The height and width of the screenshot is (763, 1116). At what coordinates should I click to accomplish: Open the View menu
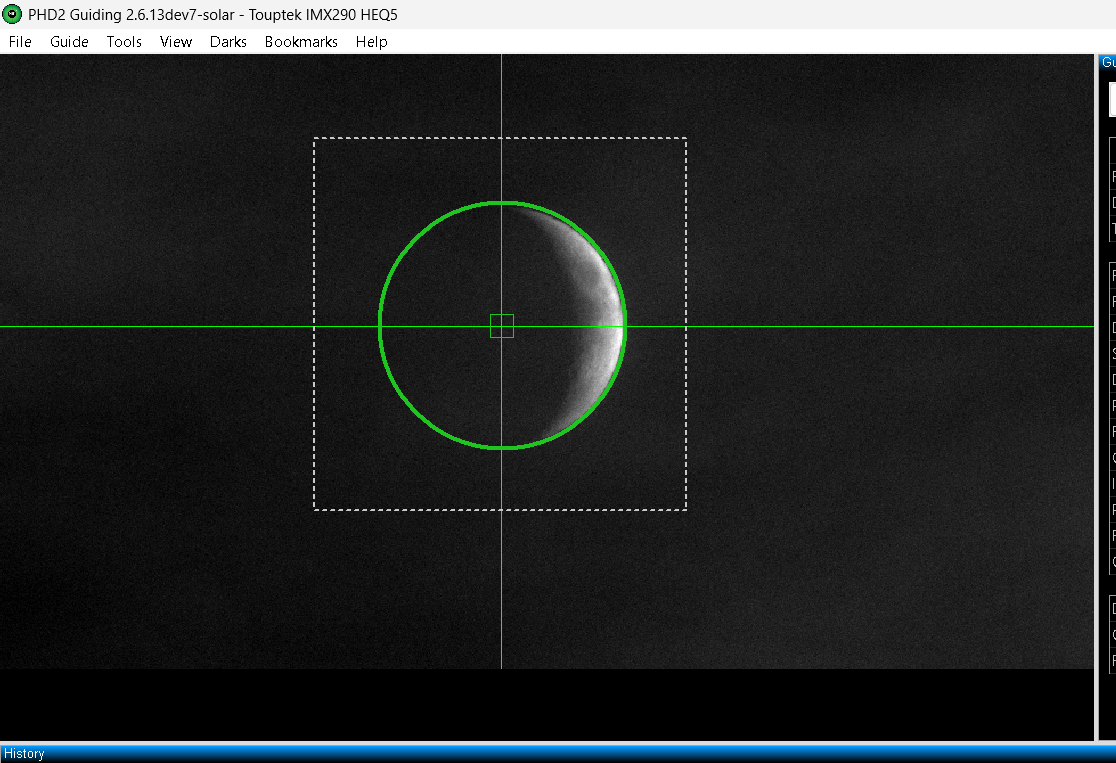click(176, 42)
